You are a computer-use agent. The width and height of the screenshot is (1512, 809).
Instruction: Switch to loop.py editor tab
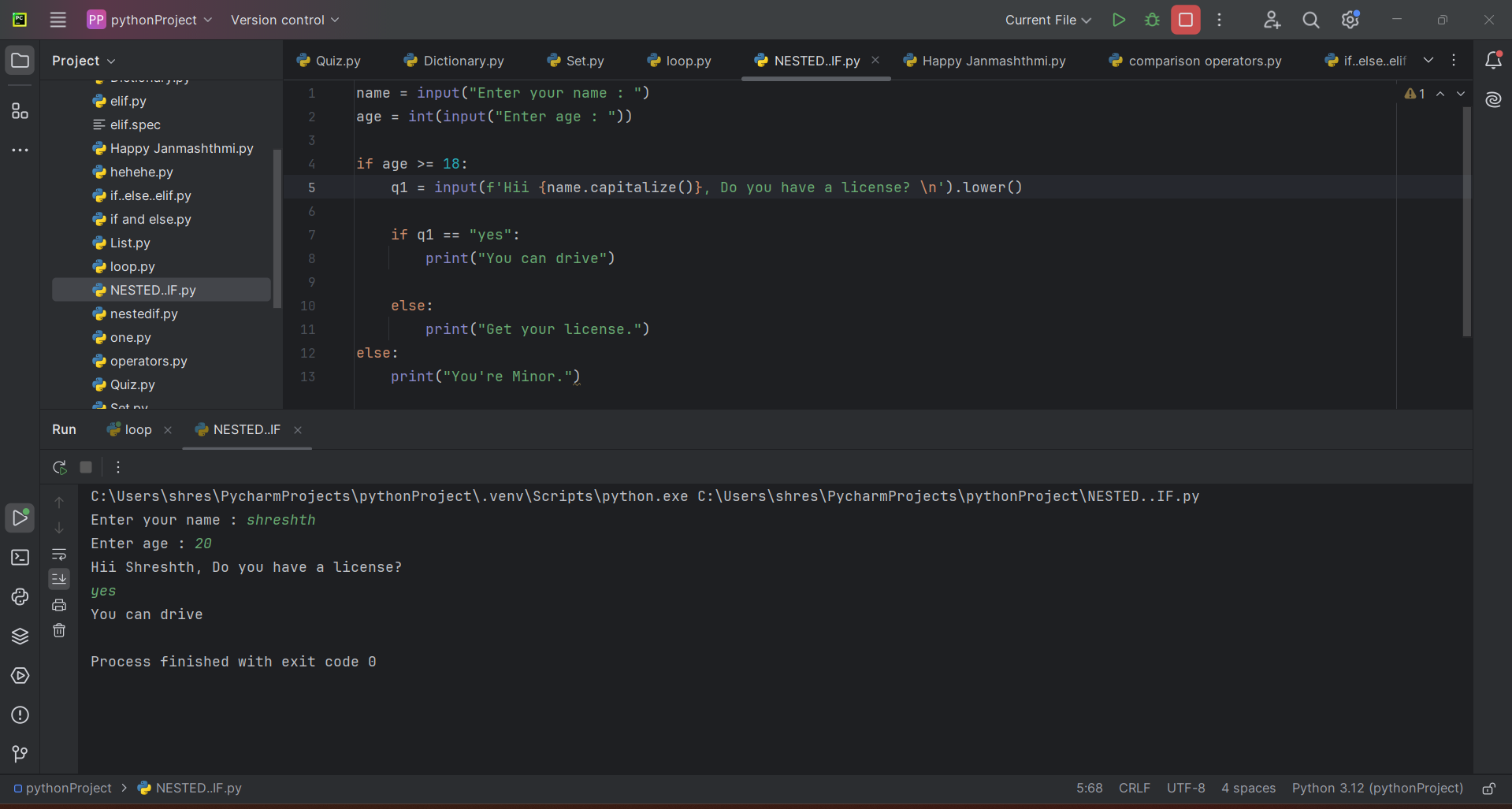click(679, 61)
